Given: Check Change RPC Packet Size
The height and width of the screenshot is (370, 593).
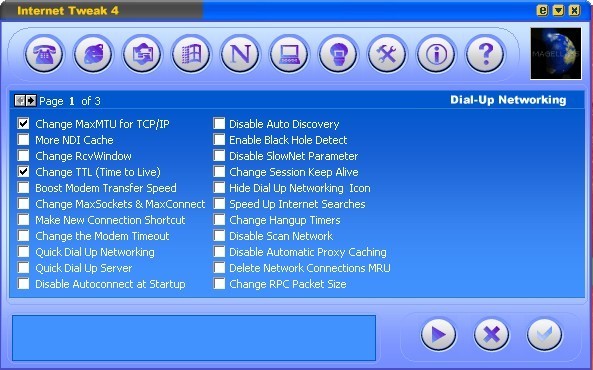Looking at the screenshot, I should pyautogui.click(x=219, y=284).
